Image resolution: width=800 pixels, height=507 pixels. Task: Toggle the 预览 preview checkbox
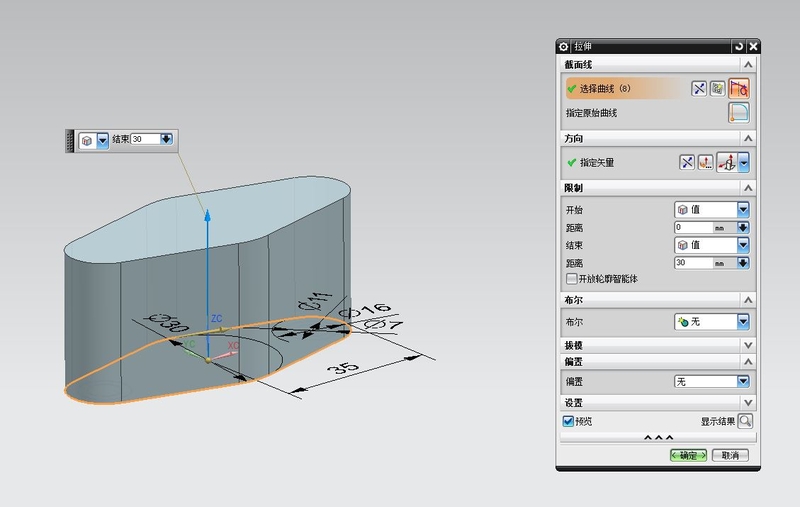[569, 421]
